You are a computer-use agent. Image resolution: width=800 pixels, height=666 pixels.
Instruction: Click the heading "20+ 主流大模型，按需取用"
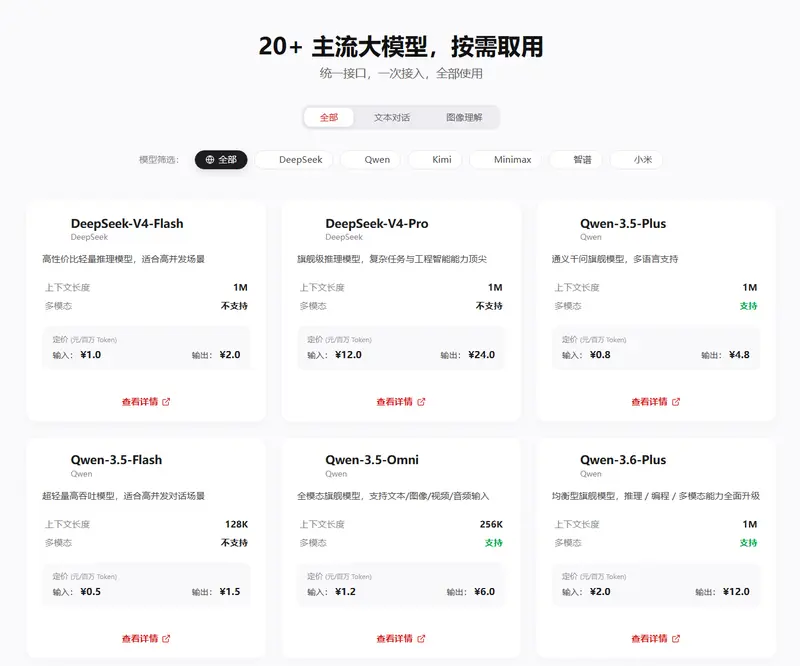[x=401, y=46]
